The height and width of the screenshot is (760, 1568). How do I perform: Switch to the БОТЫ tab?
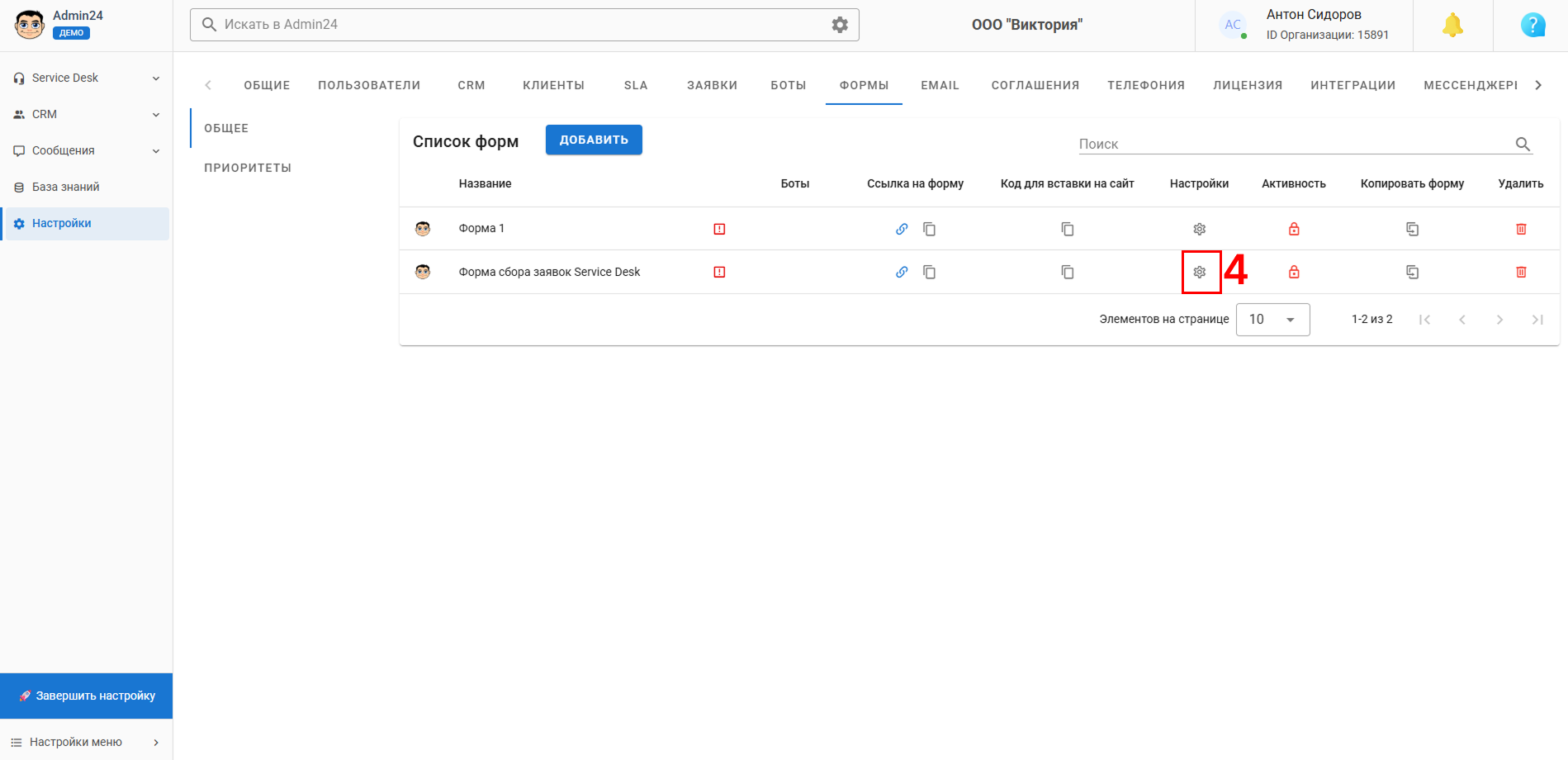(x=789, y=85)
